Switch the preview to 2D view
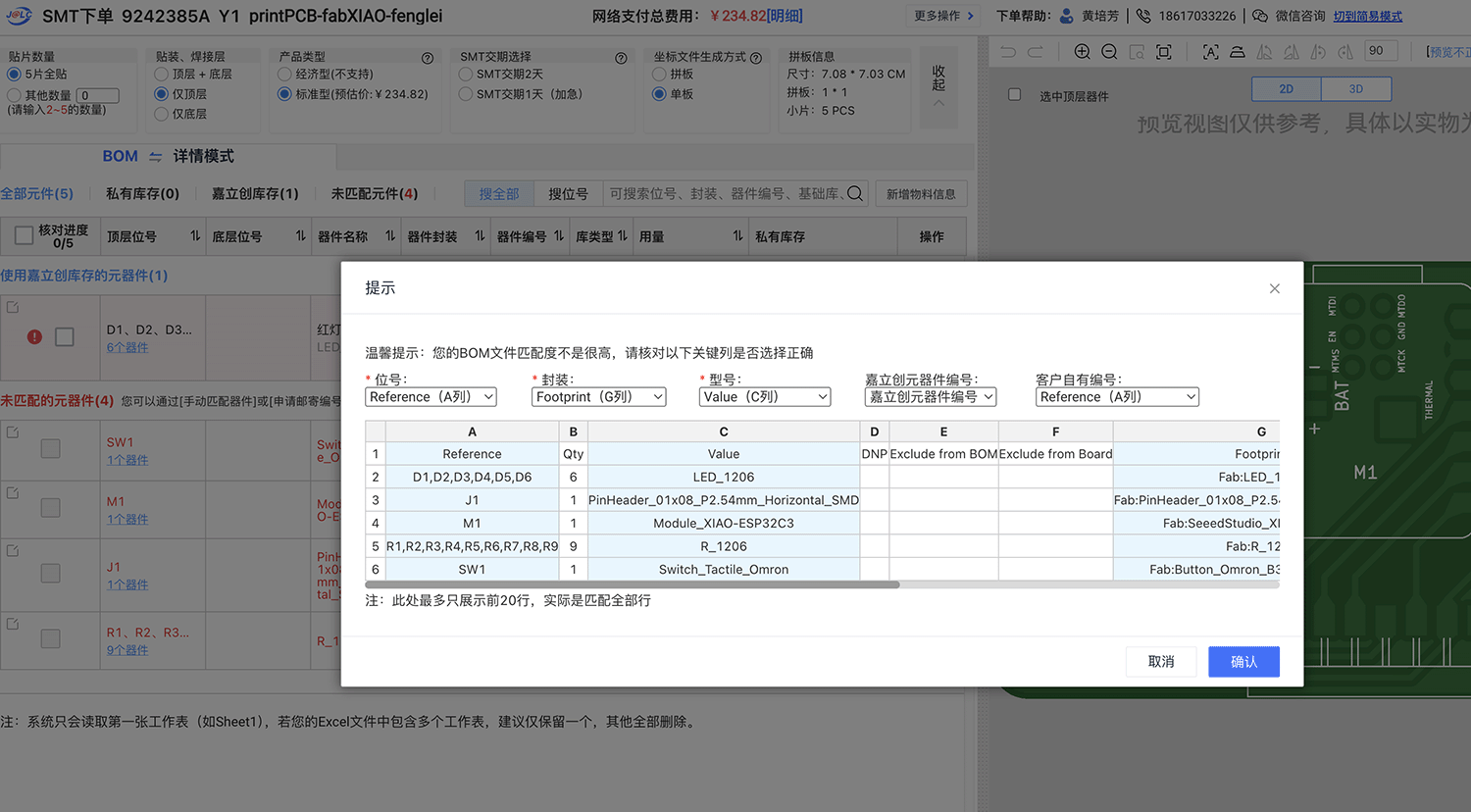The image size is (1471, 812). point(1287,89)
